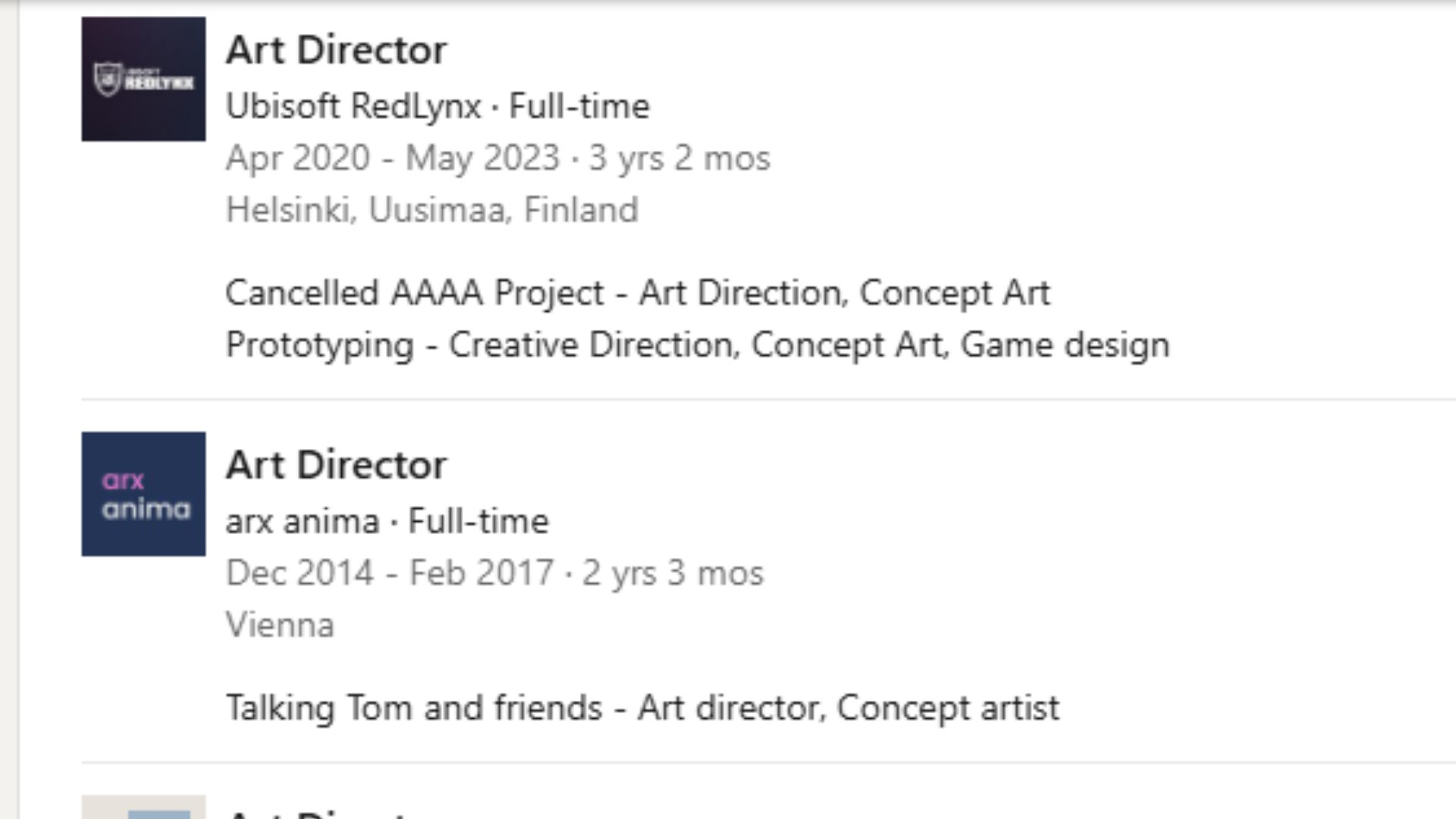Open the Art Director title at Ubisoft RedLynx

click(336, 51)
